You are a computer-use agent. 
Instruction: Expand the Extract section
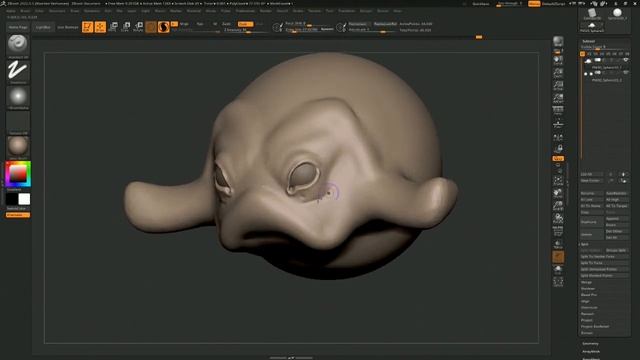coord(587,333)
